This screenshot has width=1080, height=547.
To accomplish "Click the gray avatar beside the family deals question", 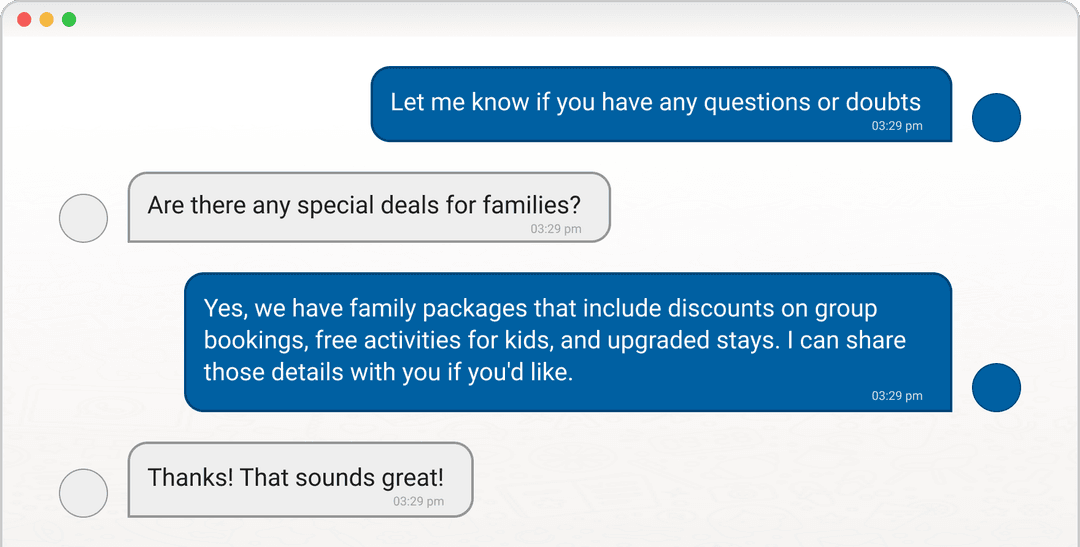I will [x=83, y=218].
